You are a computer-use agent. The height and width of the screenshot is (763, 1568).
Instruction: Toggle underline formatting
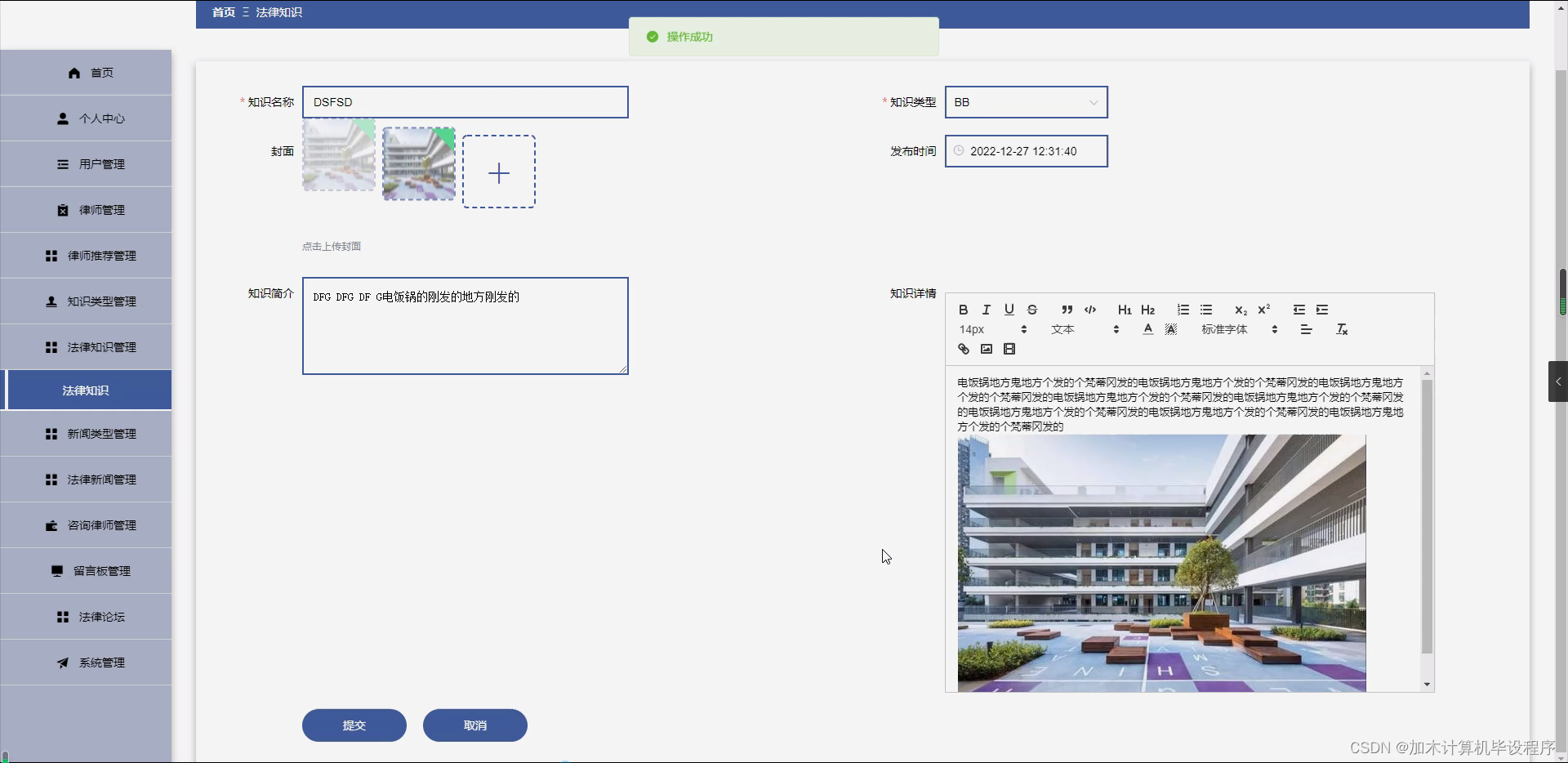(1009, 310)
